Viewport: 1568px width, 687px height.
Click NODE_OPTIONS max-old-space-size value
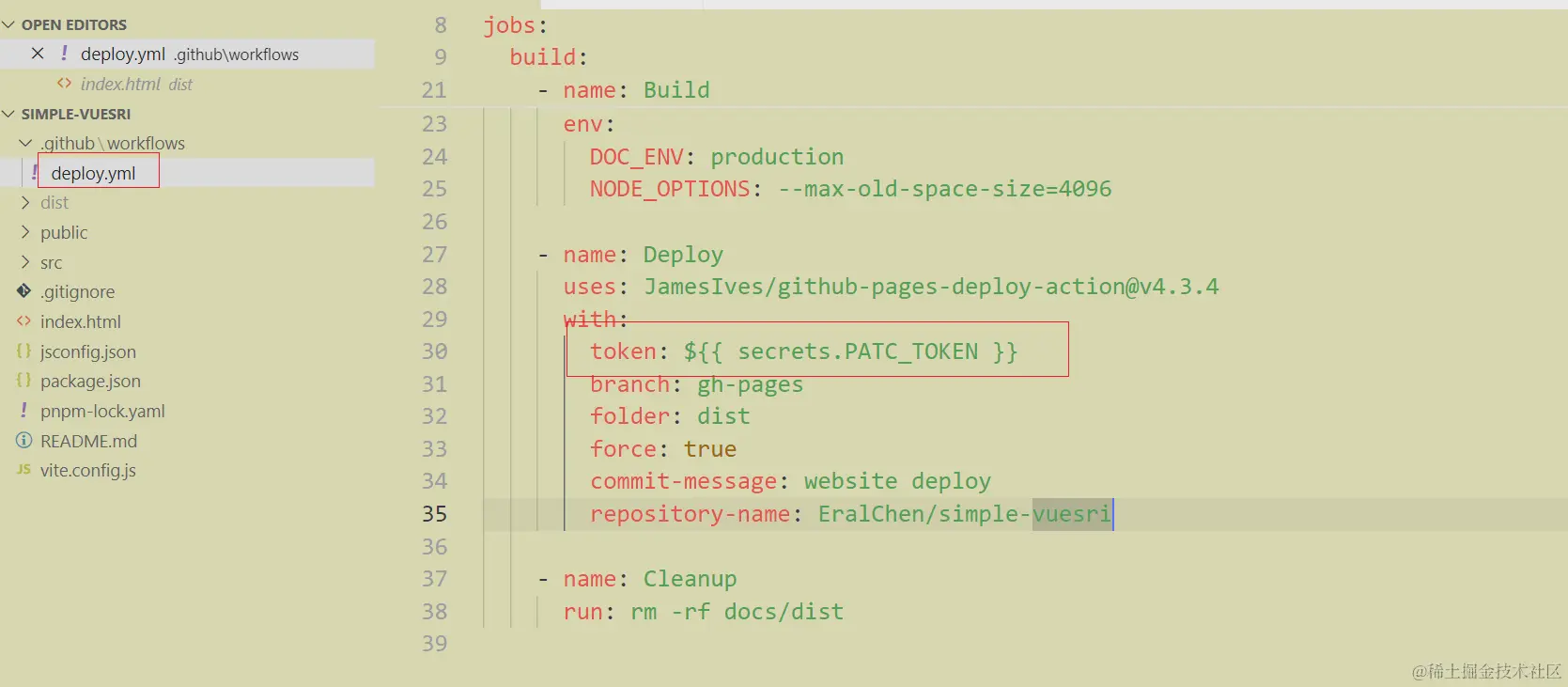tap(944, 189)
